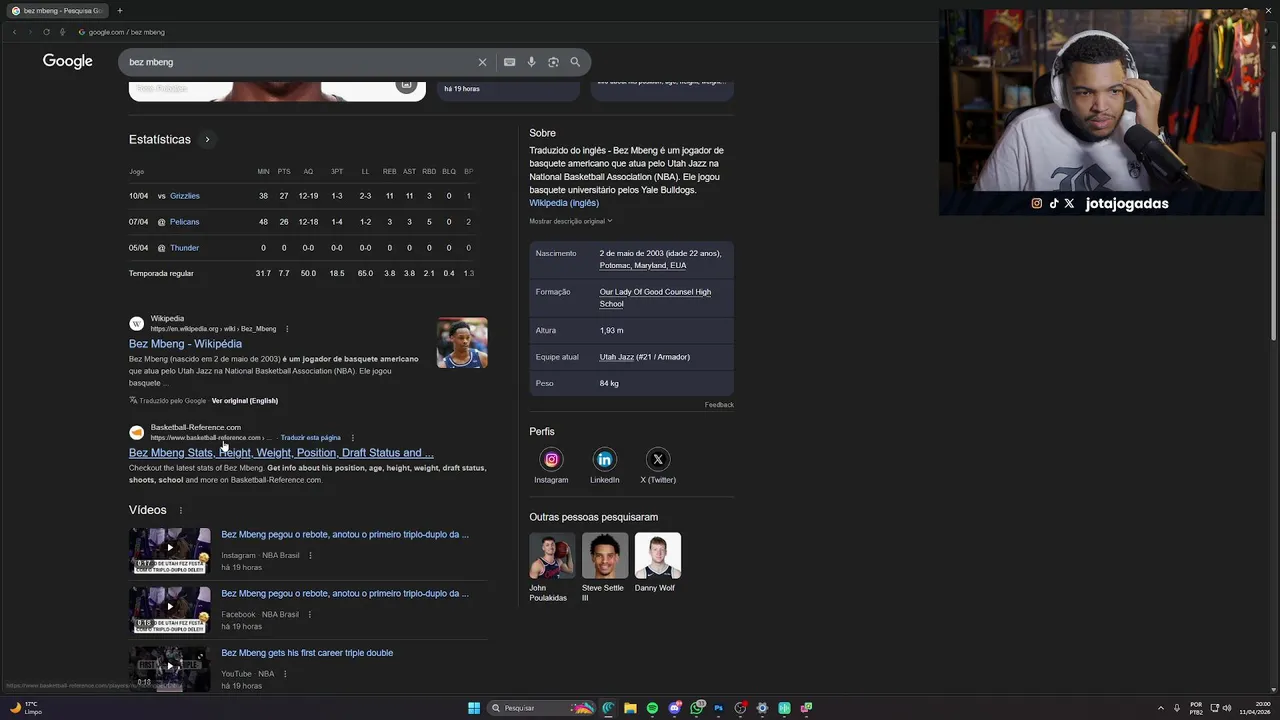Click the Windows taskbar Pesquisar search box
Screen dimensions: 1280x720
click(x=540, y=708)
